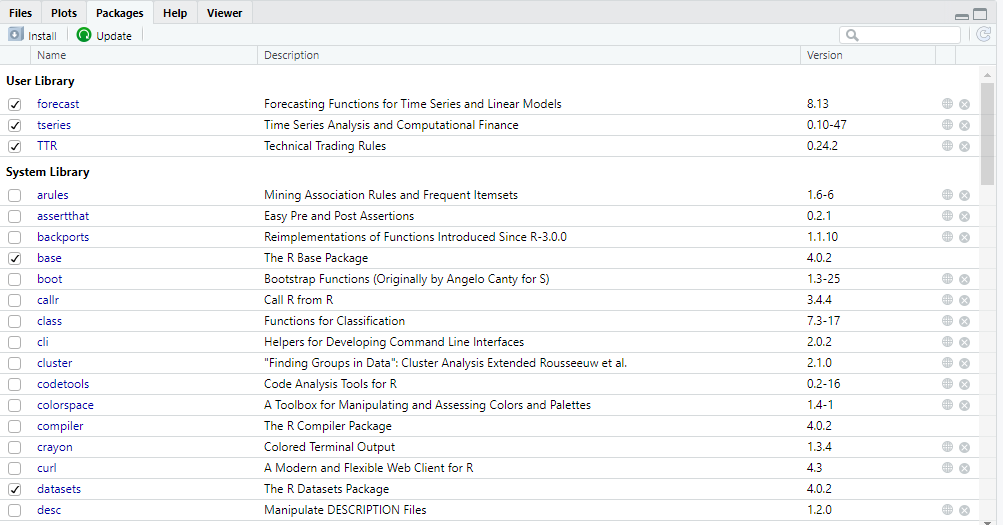
Task: Remove the callr package icon
Action: click(965, 301)
